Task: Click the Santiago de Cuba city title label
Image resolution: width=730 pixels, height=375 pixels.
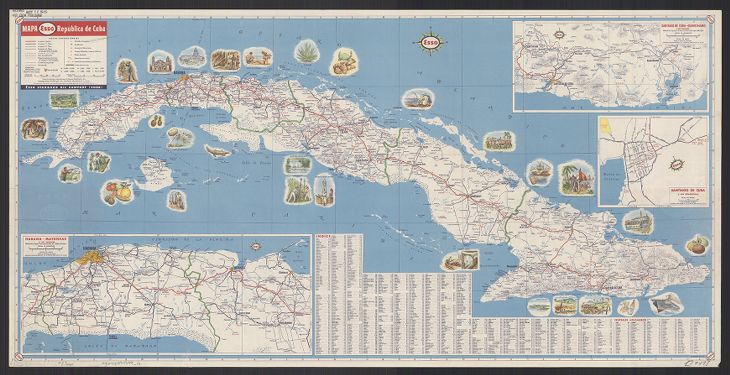Action: point(688,191)
